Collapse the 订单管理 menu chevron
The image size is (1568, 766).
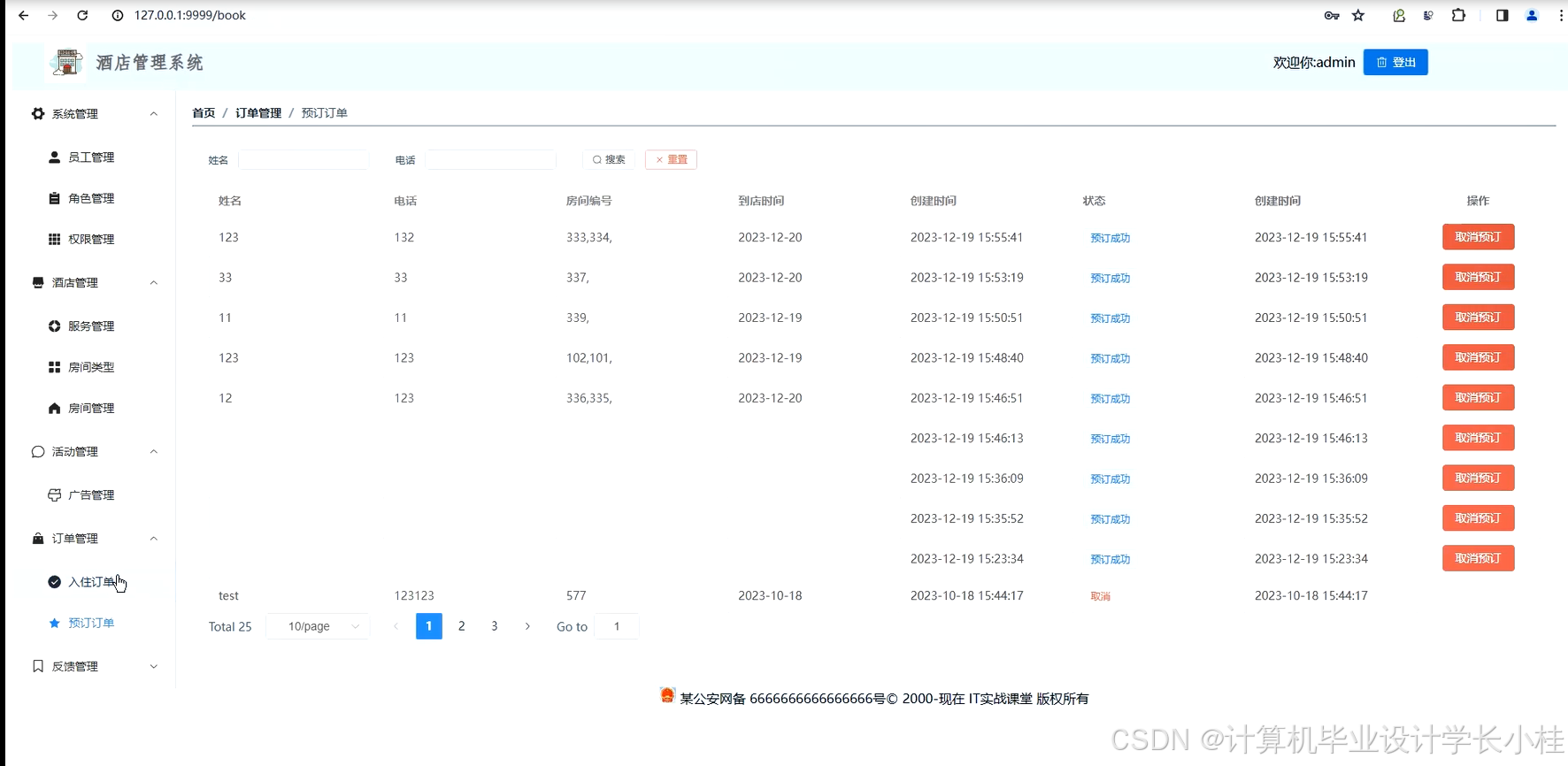[154, 539]
